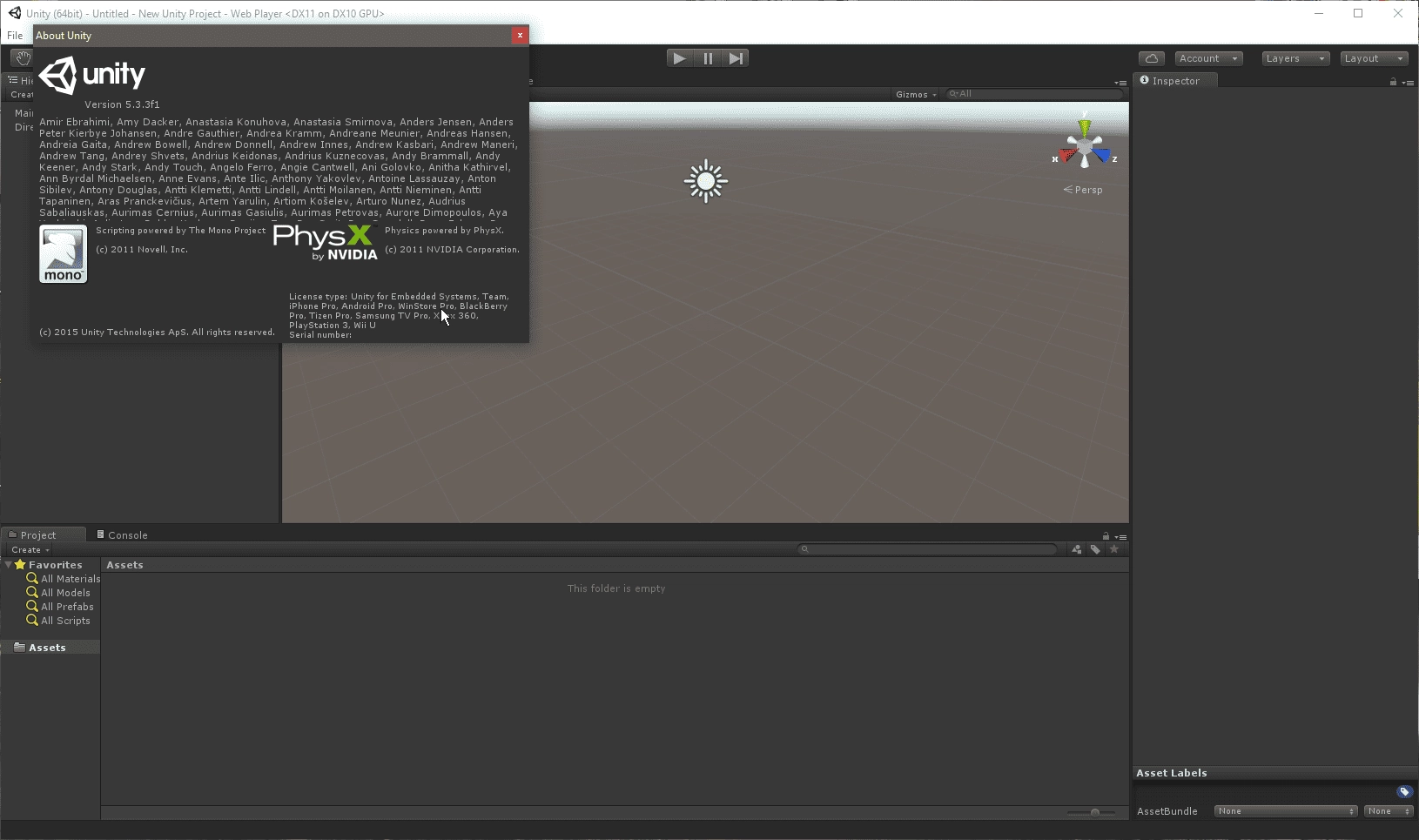Open the File menu

tap(15, 36)
